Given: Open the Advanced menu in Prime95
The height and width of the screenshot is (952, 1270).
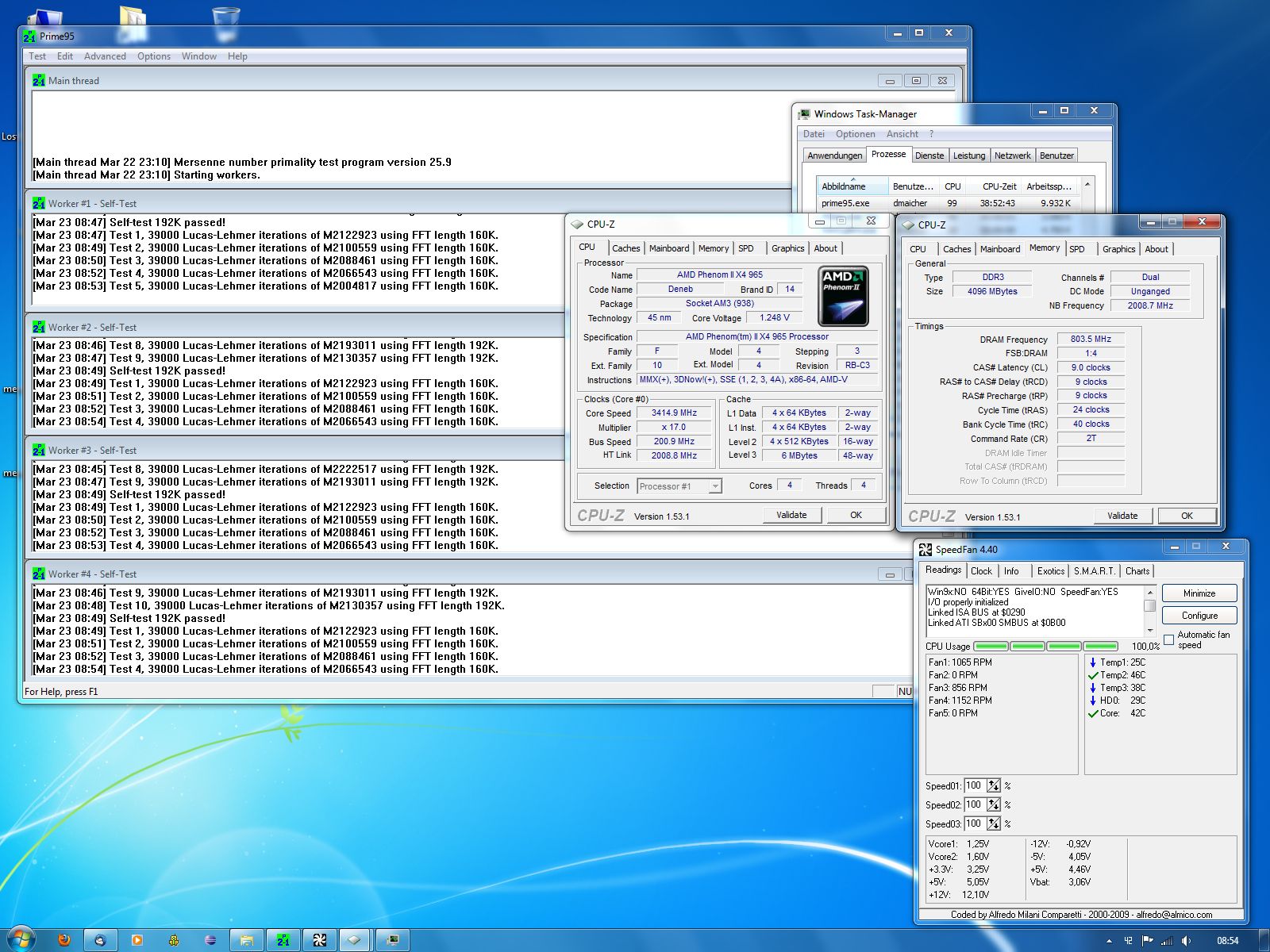Looking at the screenshot, I should (x=105, y=56).
